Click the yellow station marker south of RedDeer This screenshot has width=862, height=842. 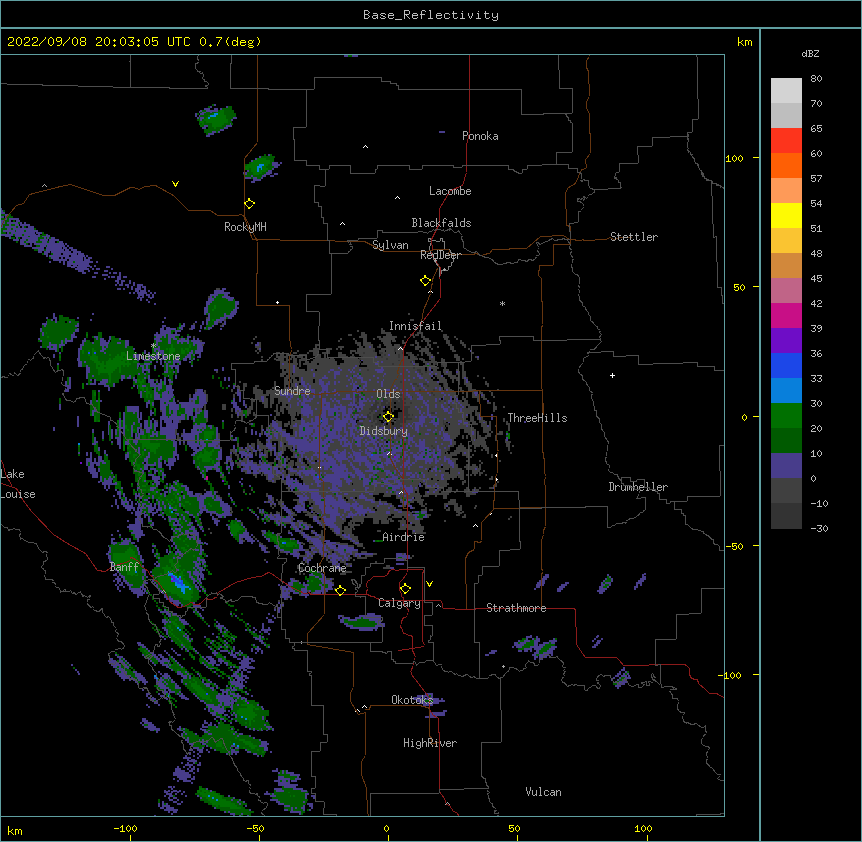pyautogui.click(x=426, y=281)
